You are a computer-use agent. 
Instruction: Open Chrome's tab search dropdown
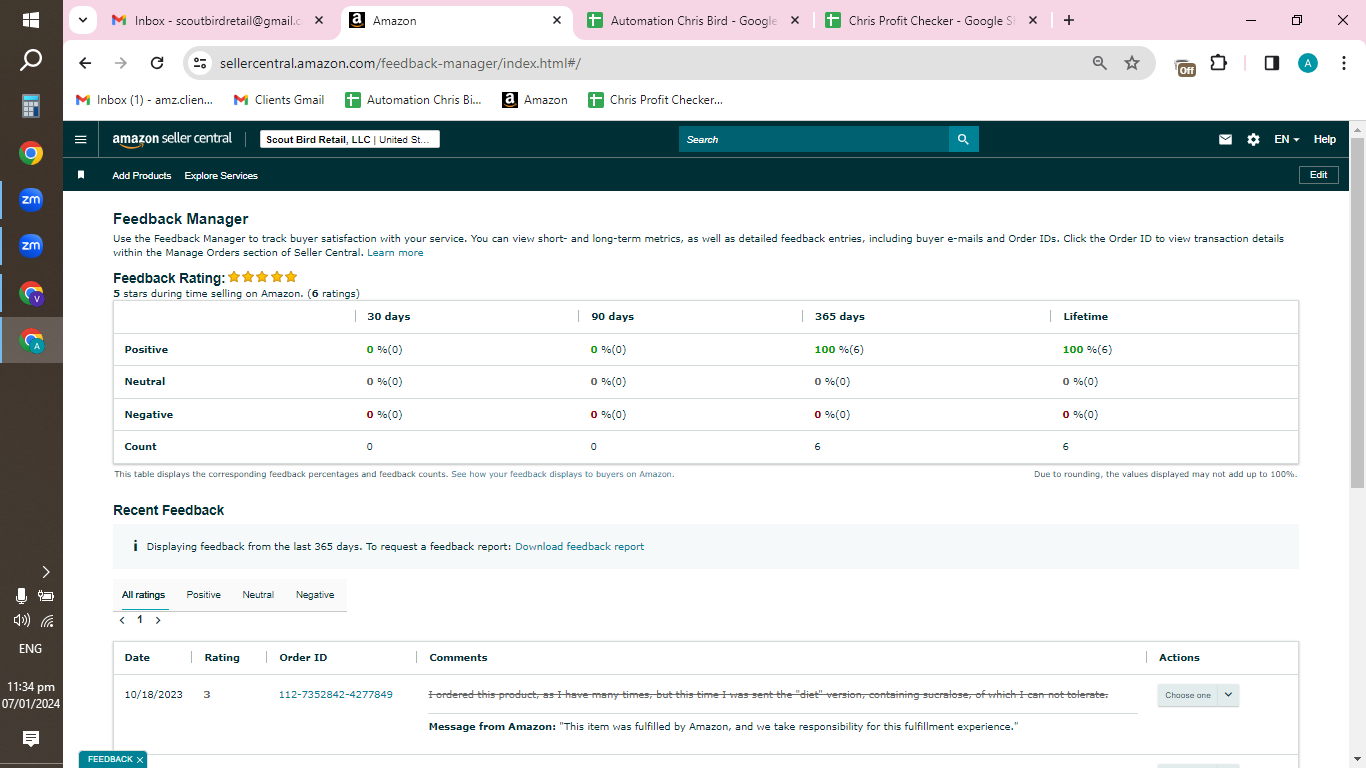pyautogui.click(x=83, y=20)
